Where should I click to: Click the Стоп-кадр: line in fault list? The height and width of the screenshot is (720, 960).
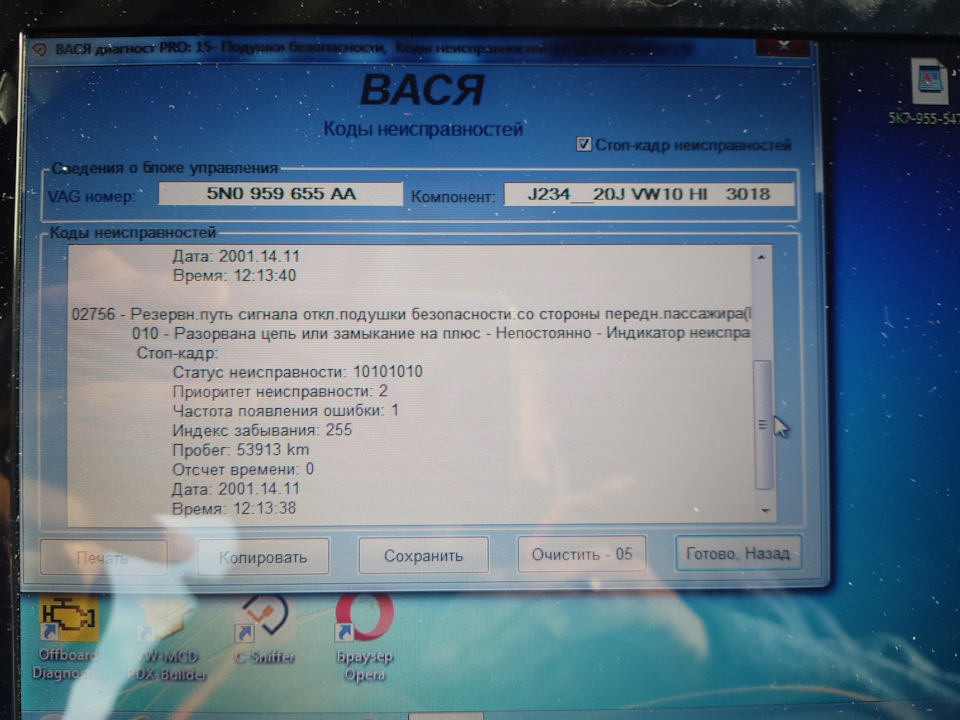178,353
